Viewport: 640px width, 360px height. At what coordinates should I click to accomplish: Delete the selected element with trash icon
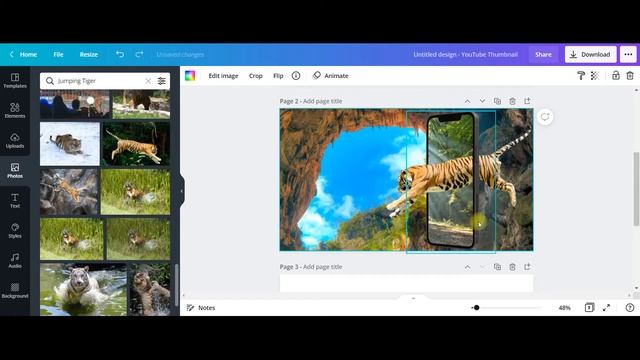pos(630,76)
